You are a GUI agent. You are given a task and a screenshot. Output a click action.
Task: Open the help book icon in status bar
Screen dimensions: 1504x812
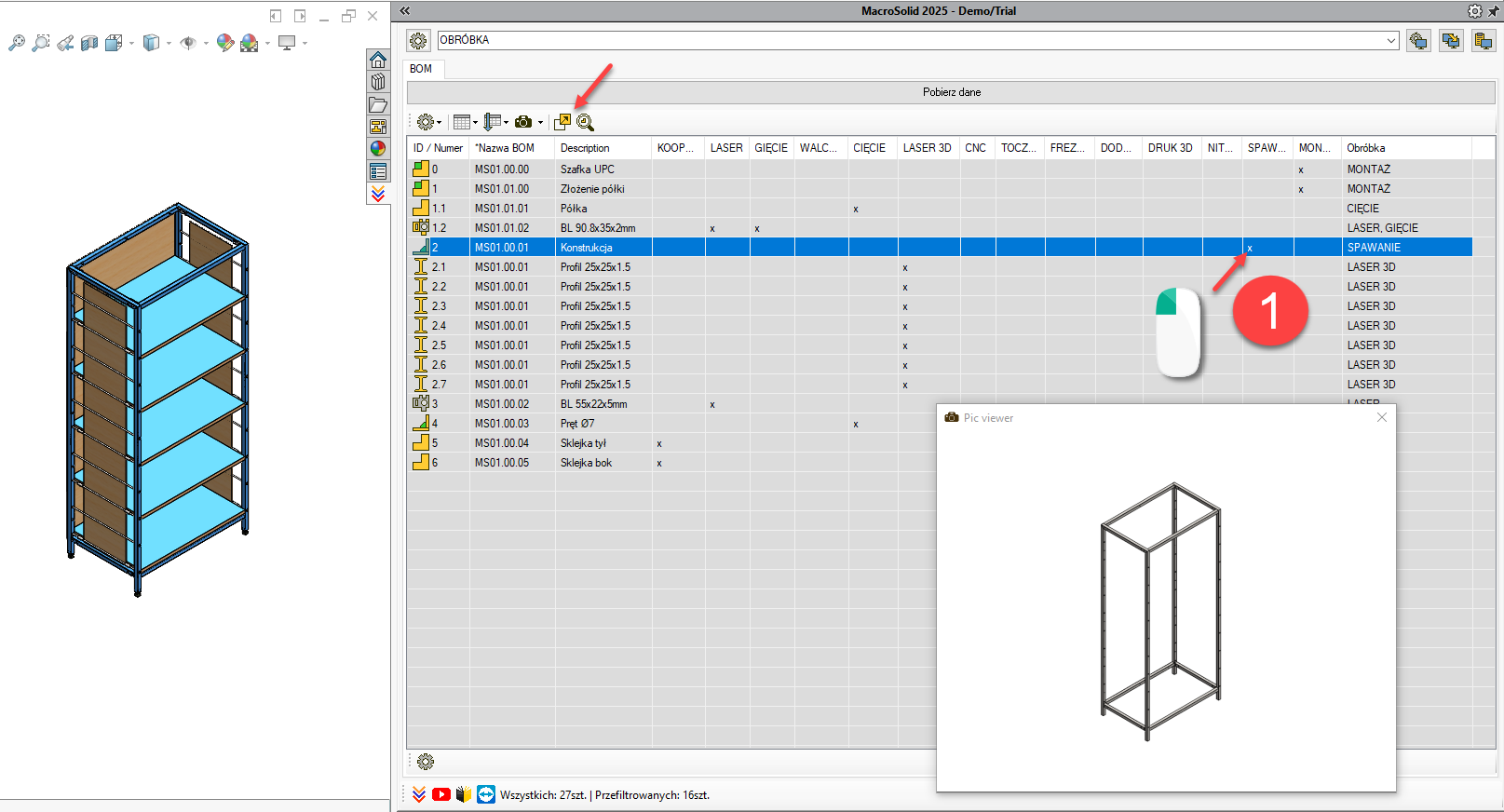click(464, 794)
